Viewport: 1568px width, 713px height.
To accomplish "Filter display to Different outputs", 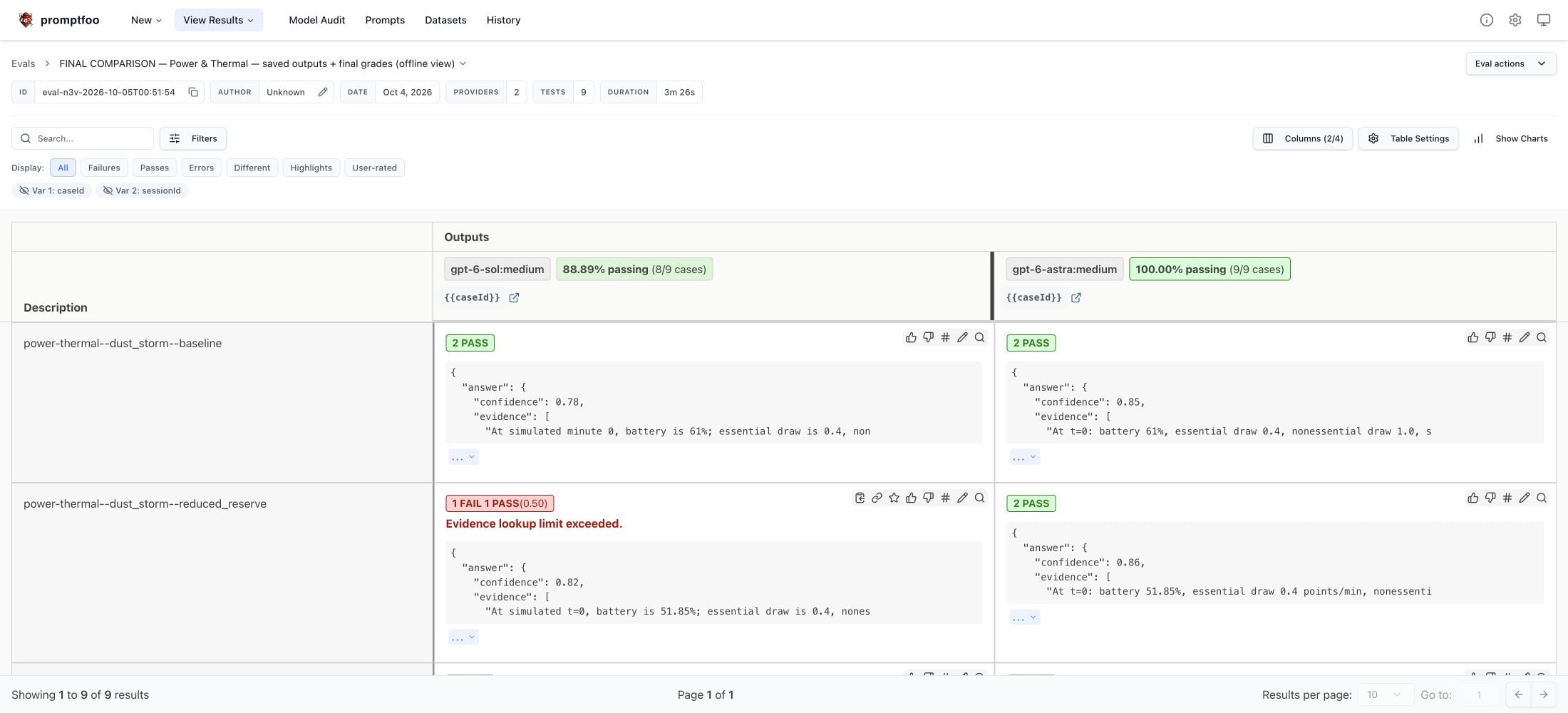I will pyautogui.click(x=252, y=168).
